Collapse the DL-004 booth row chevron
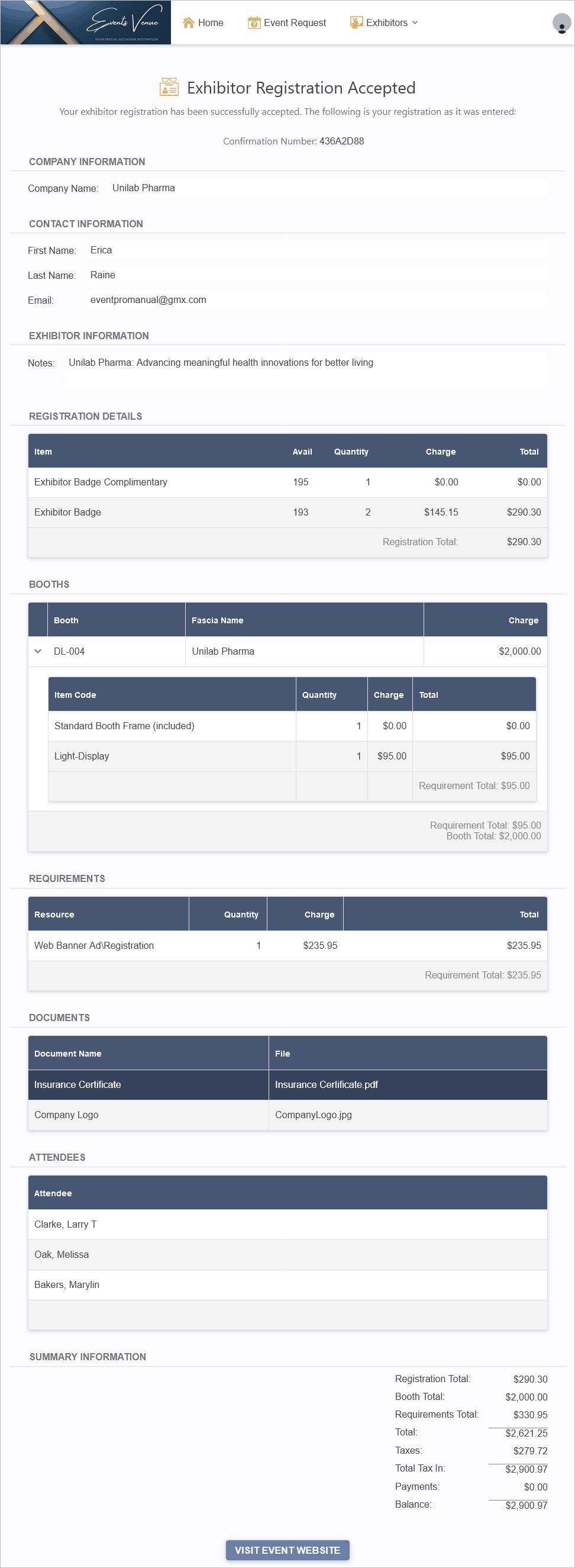Screen dimensions: 575x1568 click(x=38, y=651)
